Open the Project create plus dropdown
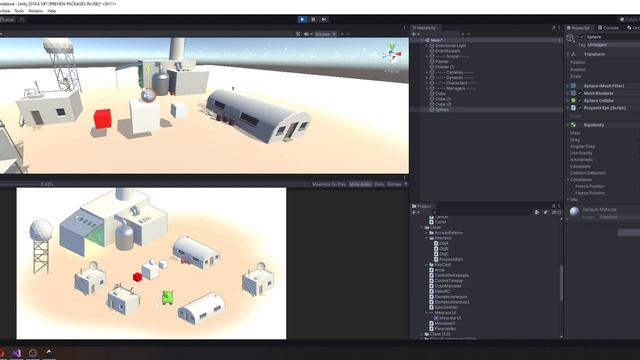This screenshot has width=640, height=360. click(416, 212)
